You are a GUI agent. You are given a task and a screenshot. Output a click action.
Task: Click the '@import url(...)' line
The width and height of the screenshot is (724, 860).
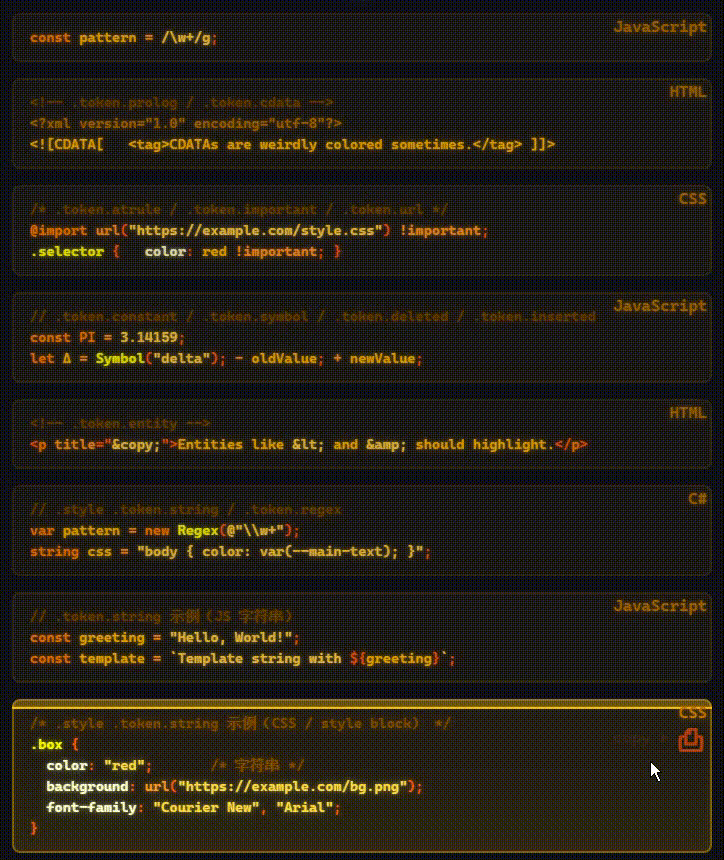coord(259,231)
